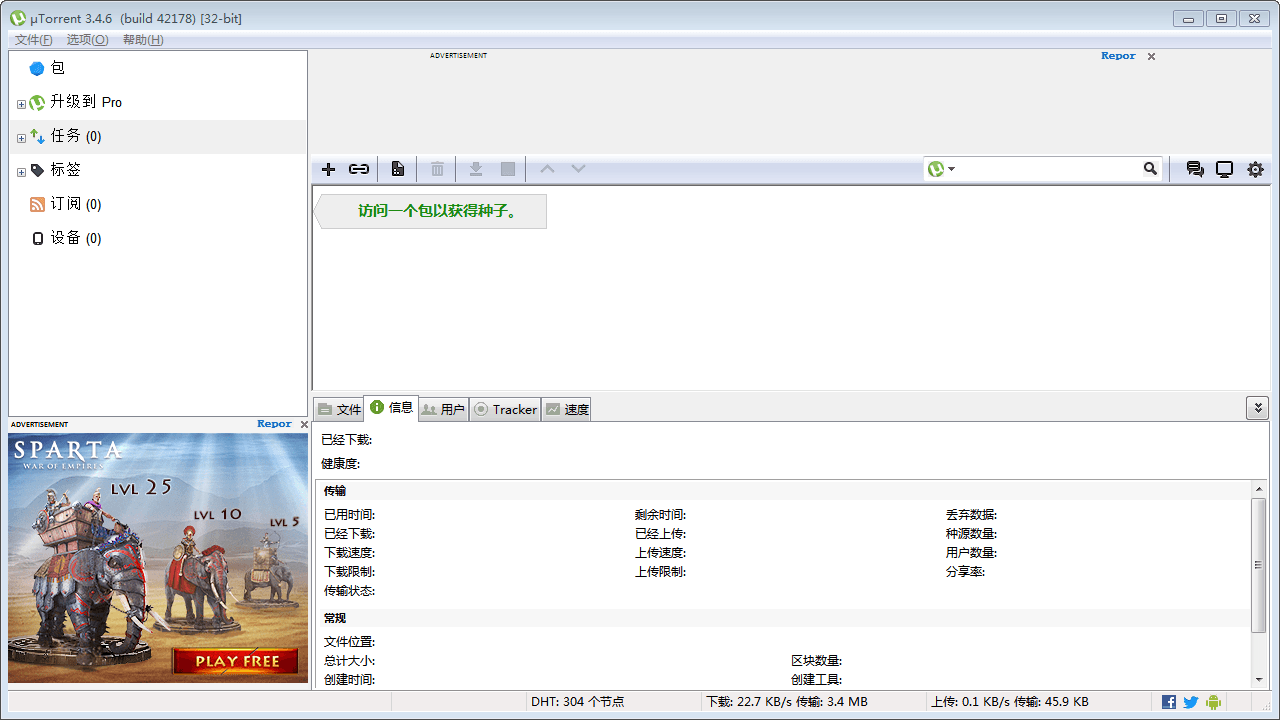Click the Move Down Queue arrow

coord(578,169)
